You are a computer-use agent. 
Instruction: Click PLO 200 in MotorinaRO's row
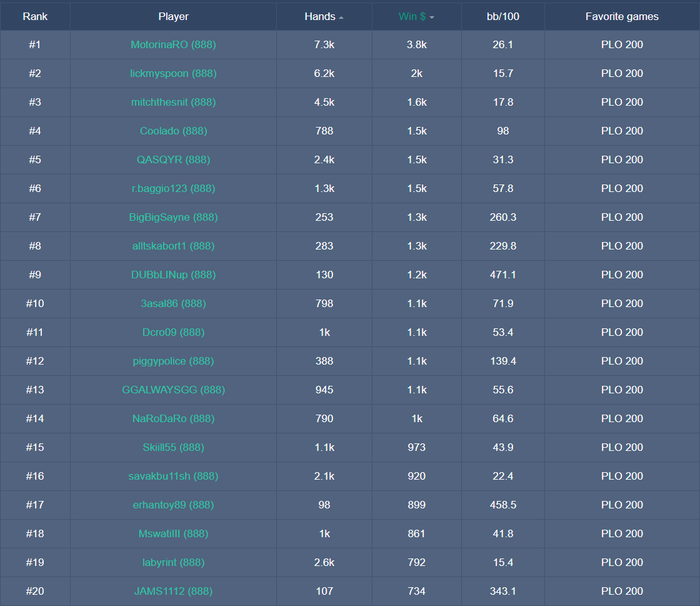point(622,45)
